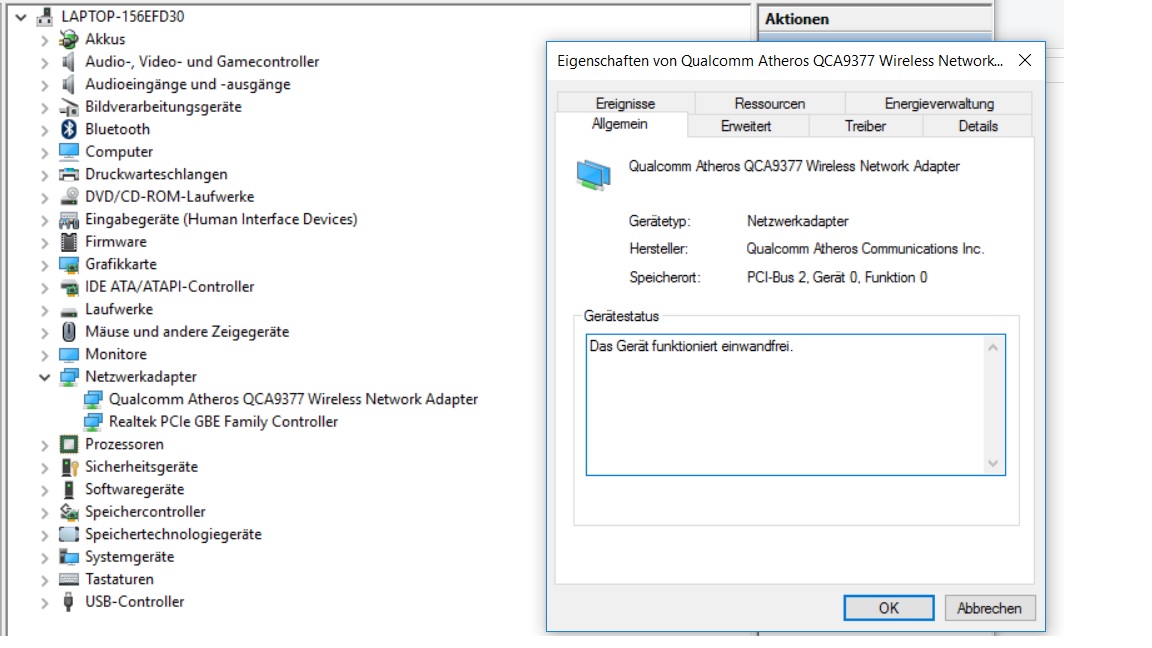The width and height of the screenshot is (1152, 648).
Task: Click the USB-Controller plug icon
Action: [x=68, y=602]
